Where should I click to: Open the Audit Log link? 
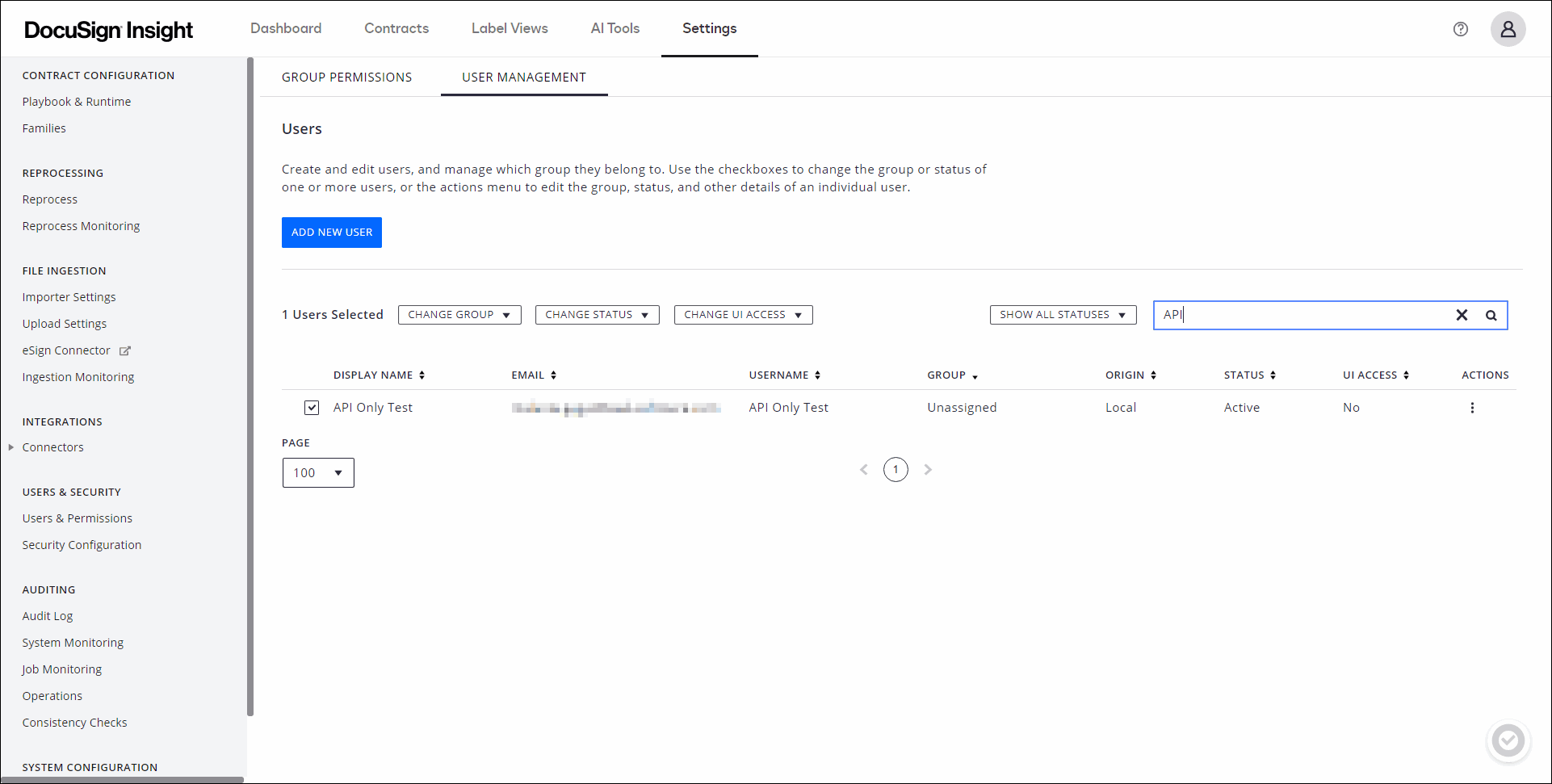click(48, 616)
